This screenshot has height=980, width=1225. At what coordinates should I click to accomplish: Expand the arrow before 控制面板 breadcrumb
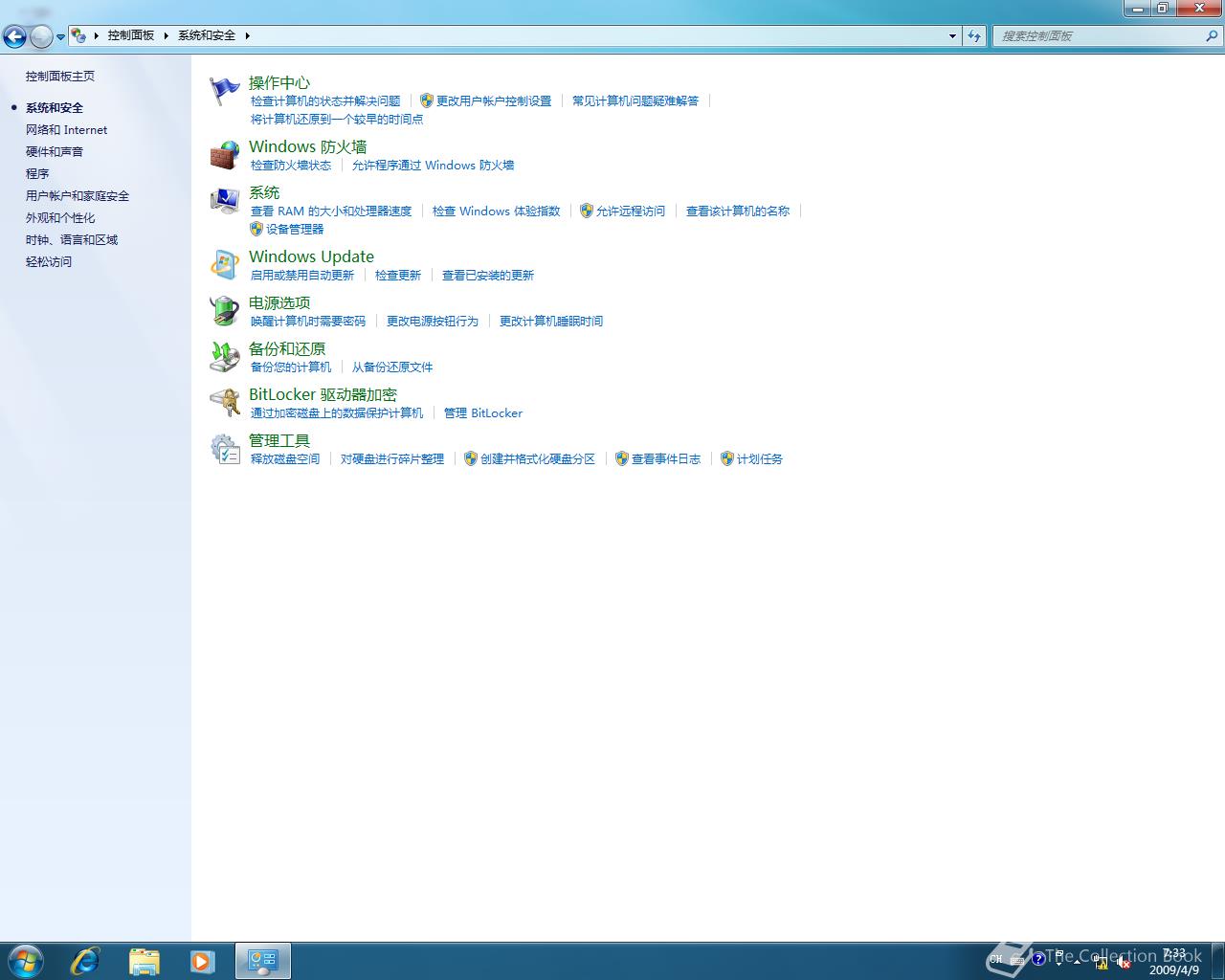[96, 35]
